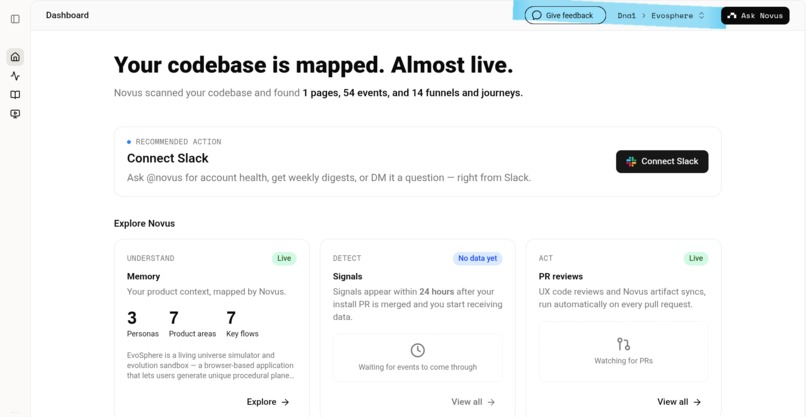Viewport: 806px width, 417px height.
Task: Click the Connect Slack heading text
Action: click(168, 158)
